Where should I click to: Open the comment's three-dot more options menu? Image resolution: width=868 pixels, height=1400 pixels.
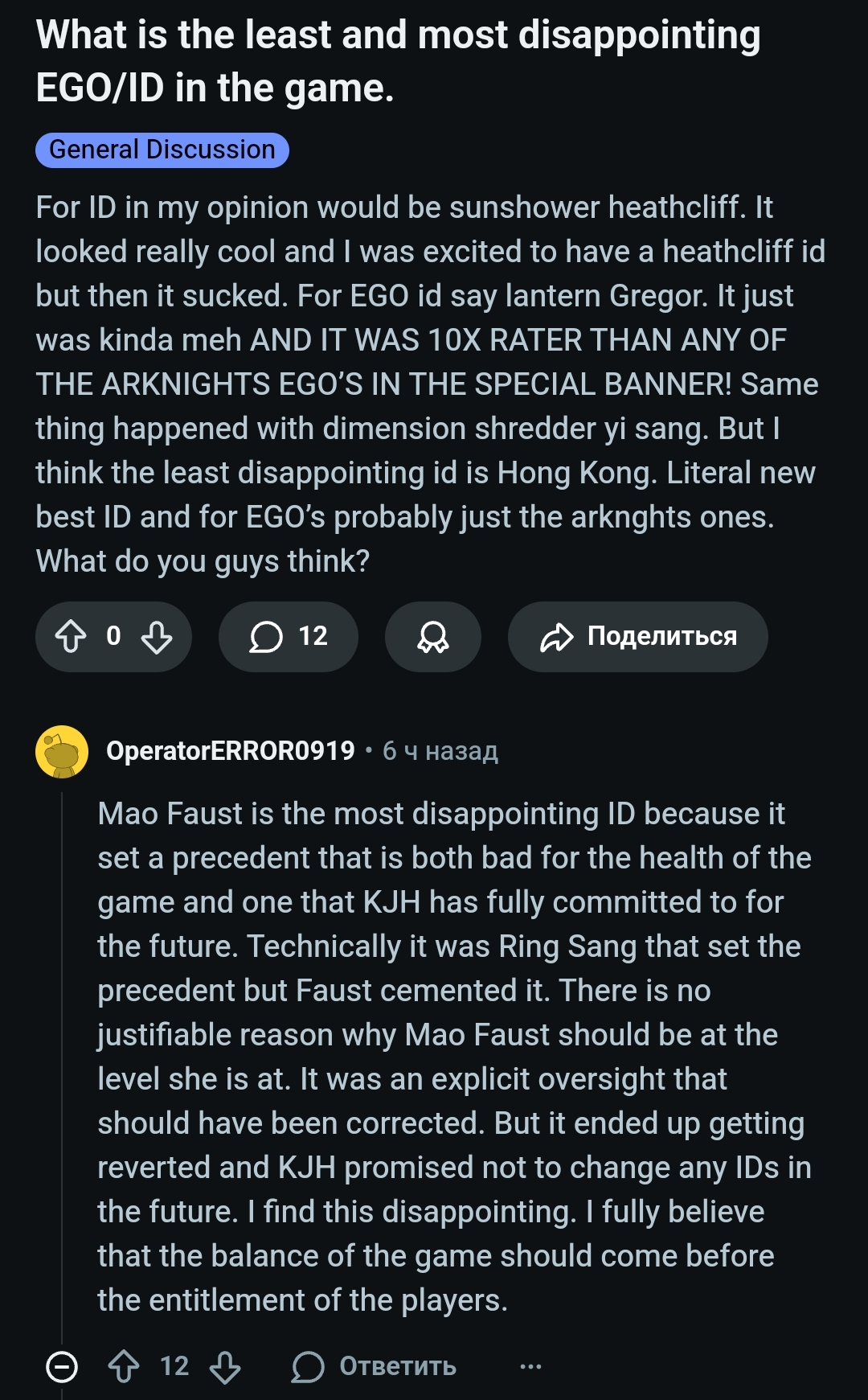[x=530, y=1366]
